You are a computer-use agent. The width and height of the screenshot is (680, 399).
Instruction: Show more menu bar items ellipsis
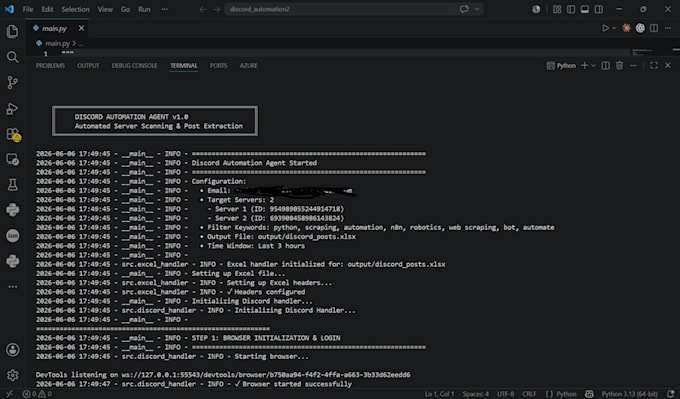(164, 9)
